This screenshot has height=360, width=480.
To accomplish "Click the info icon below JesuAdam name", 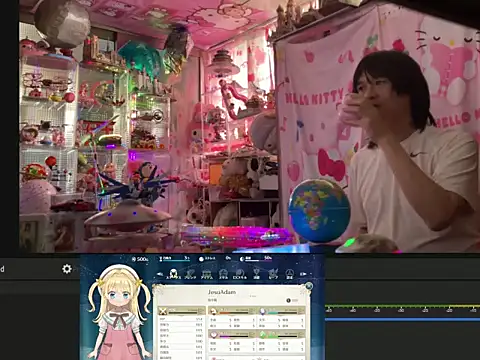I will (289, 300).
